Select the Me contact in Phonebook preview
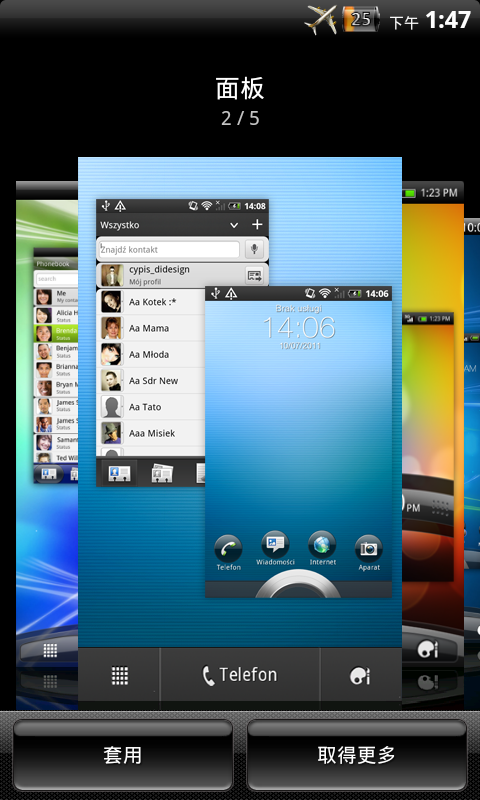This screenshot has height=800, width=480. point(57,296)
